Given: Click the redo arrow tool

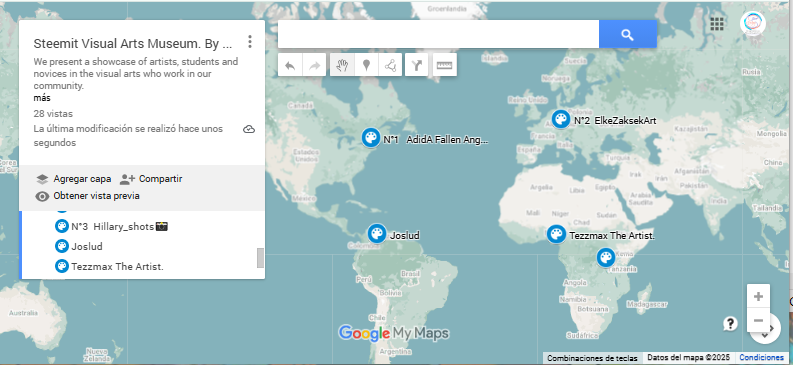Looking at the screenshot, I should tap(314, 65).
